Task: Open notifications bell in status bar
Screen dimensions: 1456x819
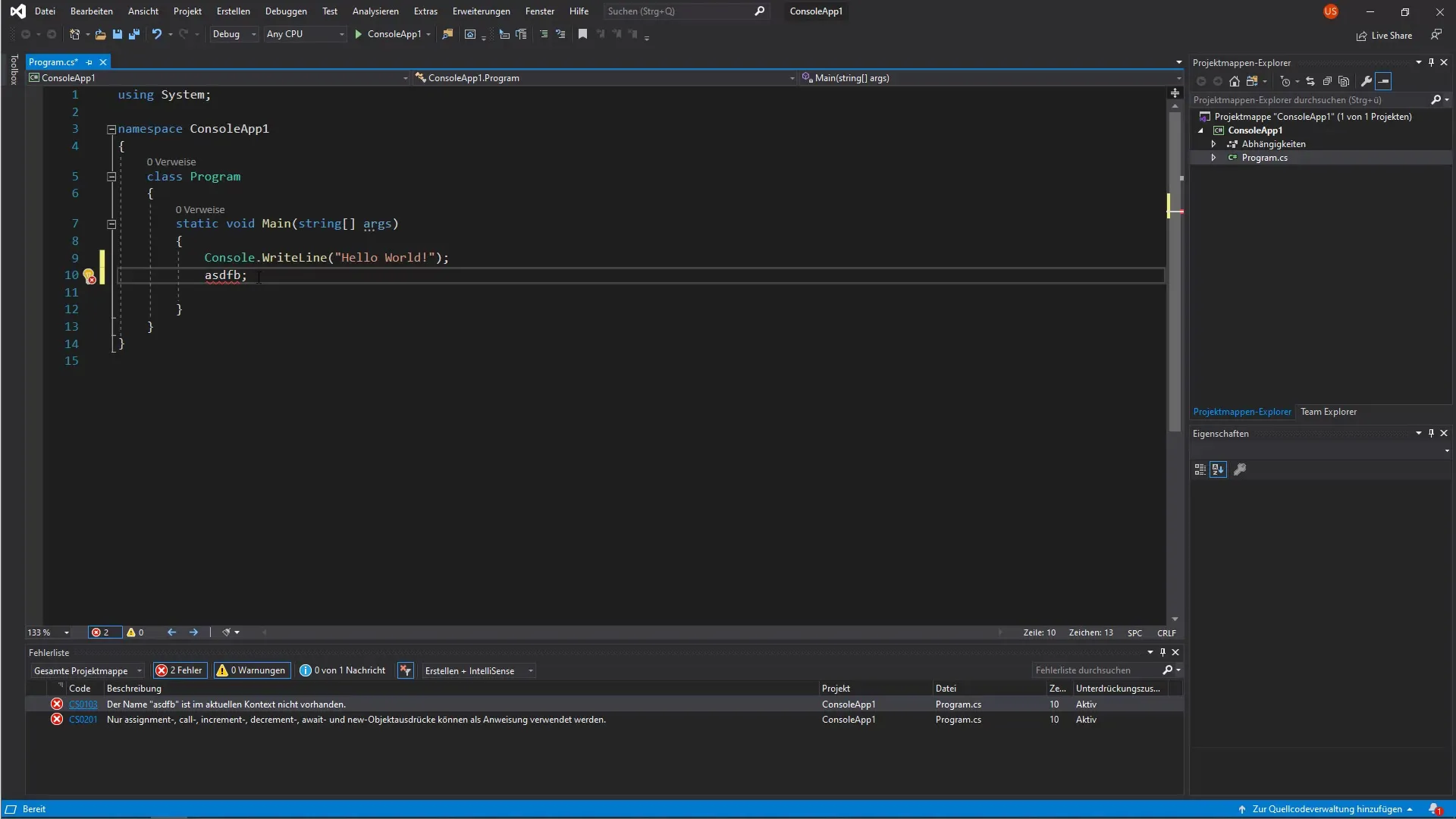Action: [1435, 809]
